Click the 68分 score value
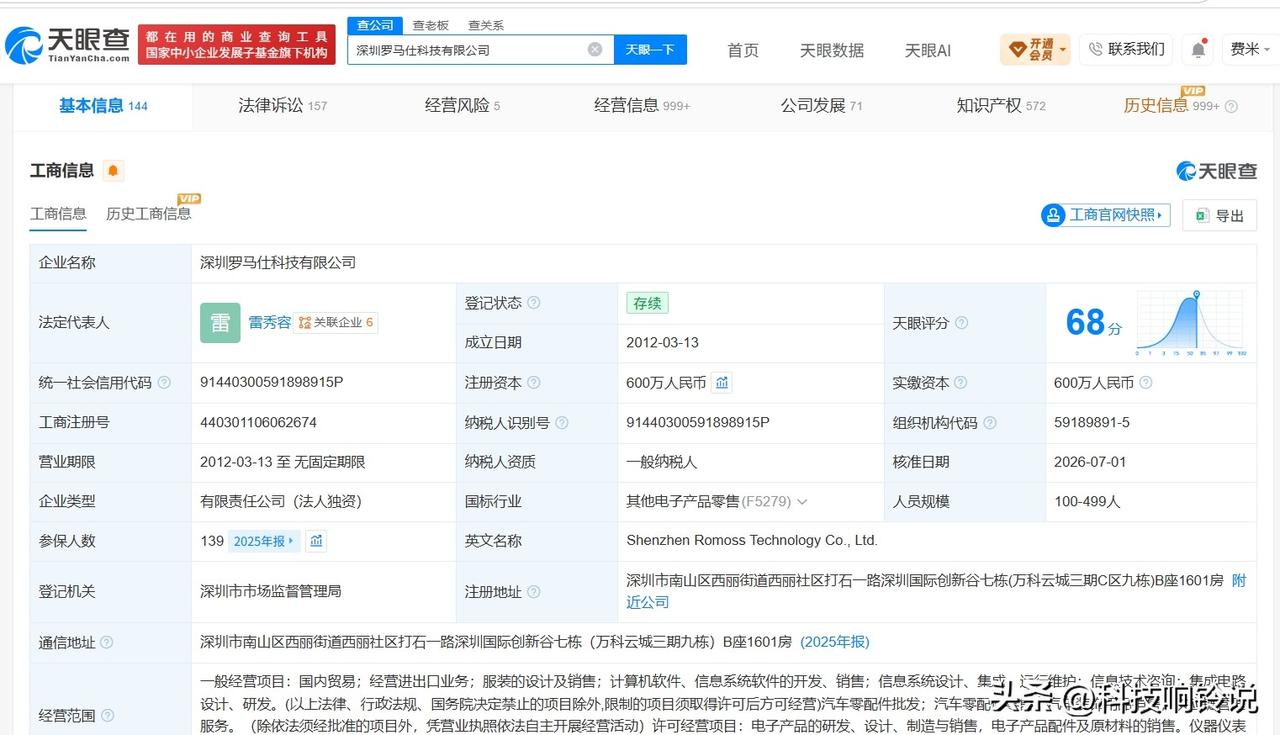 (1094, 322)
